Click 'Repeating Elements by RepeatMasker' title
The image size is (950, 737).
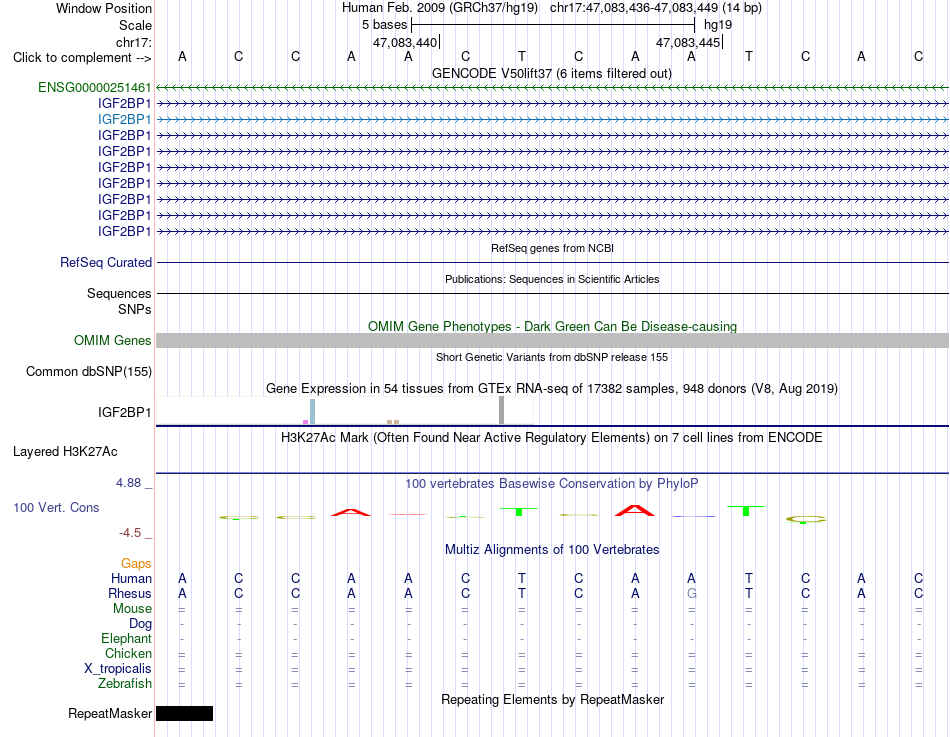pos(553,699)
